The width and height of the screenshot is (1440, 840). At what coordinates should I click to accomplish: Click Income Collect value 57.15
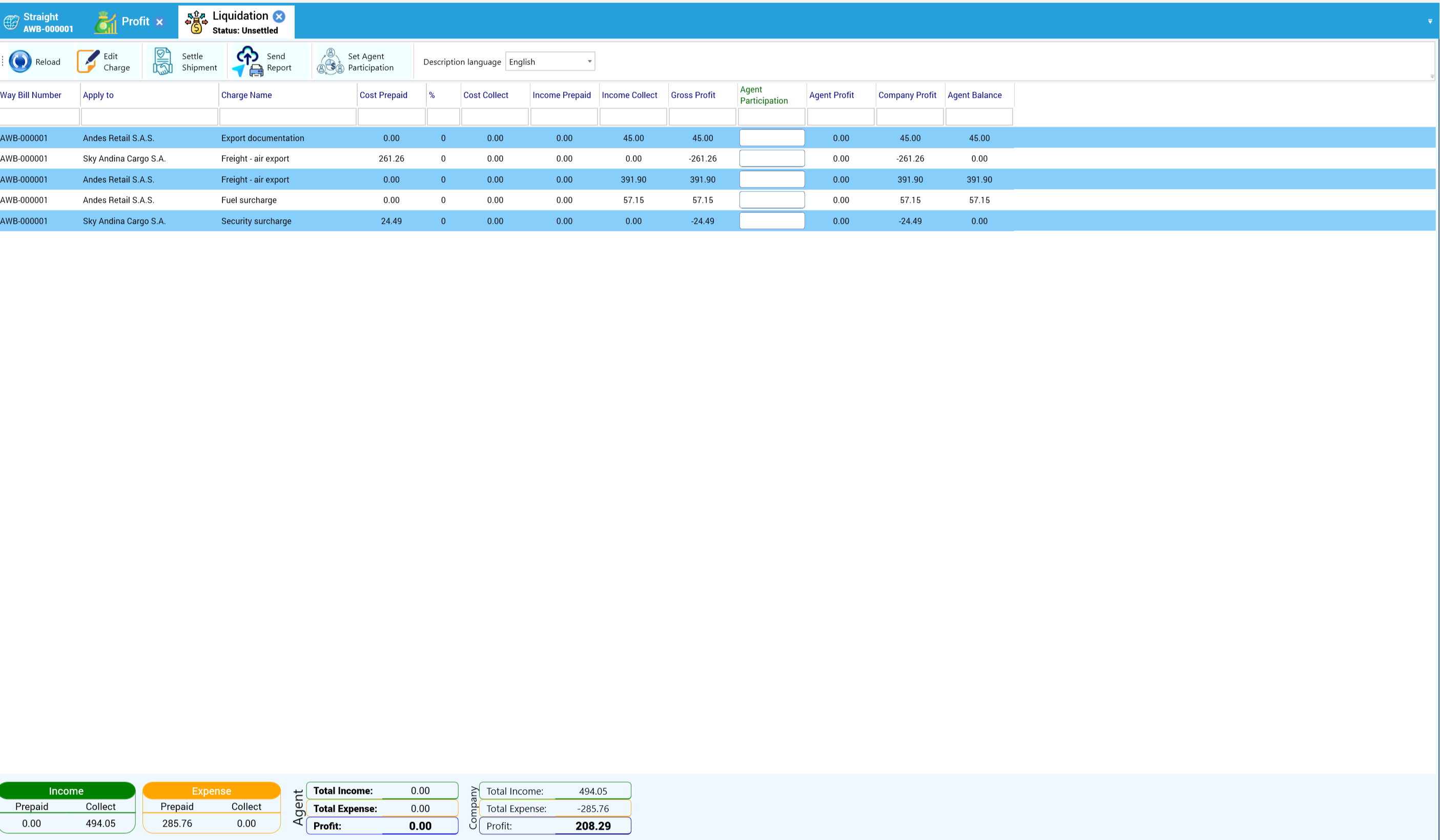click(633, 200)
